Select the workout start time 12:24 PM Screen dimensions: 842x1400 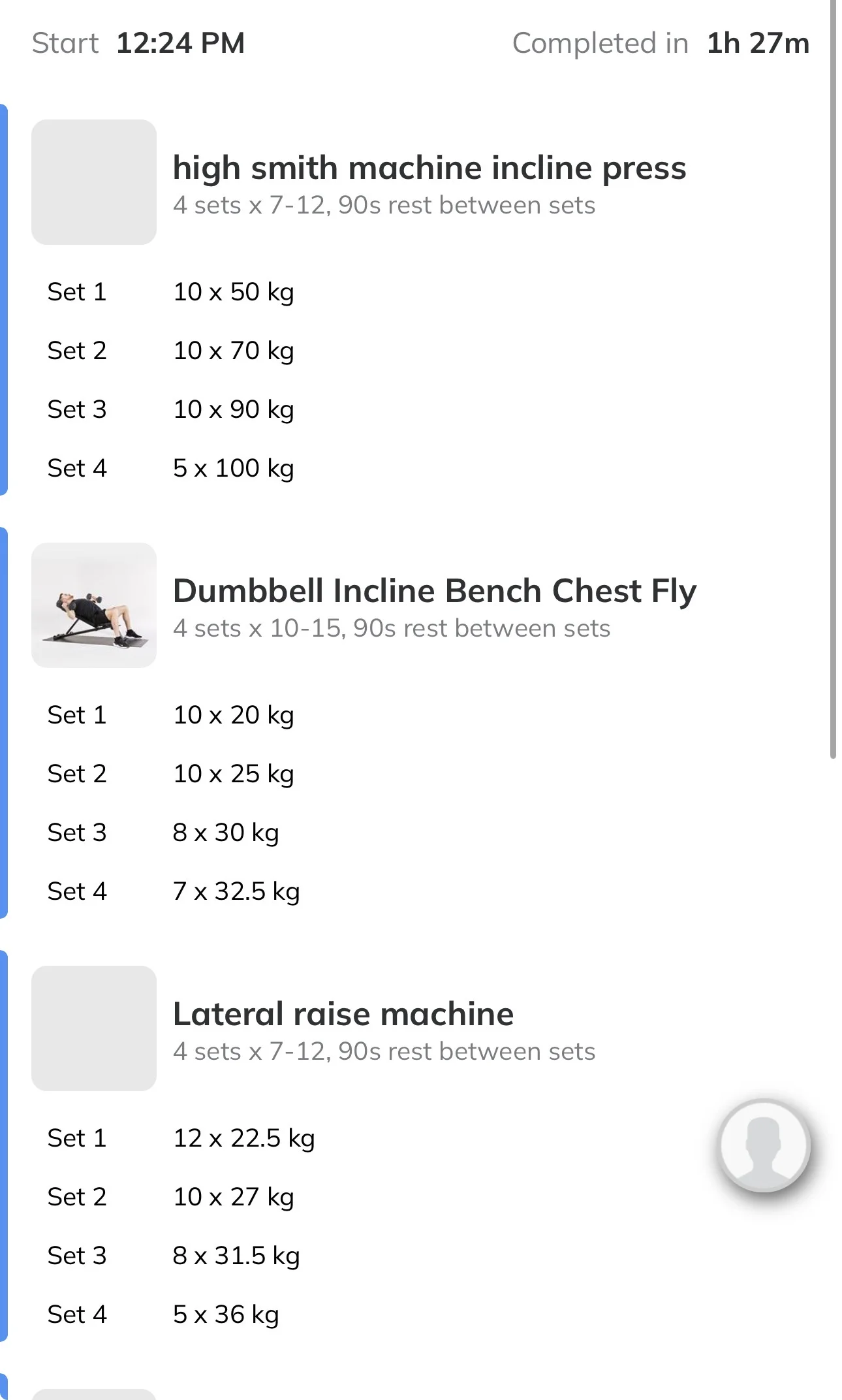[x=180, y=43]
